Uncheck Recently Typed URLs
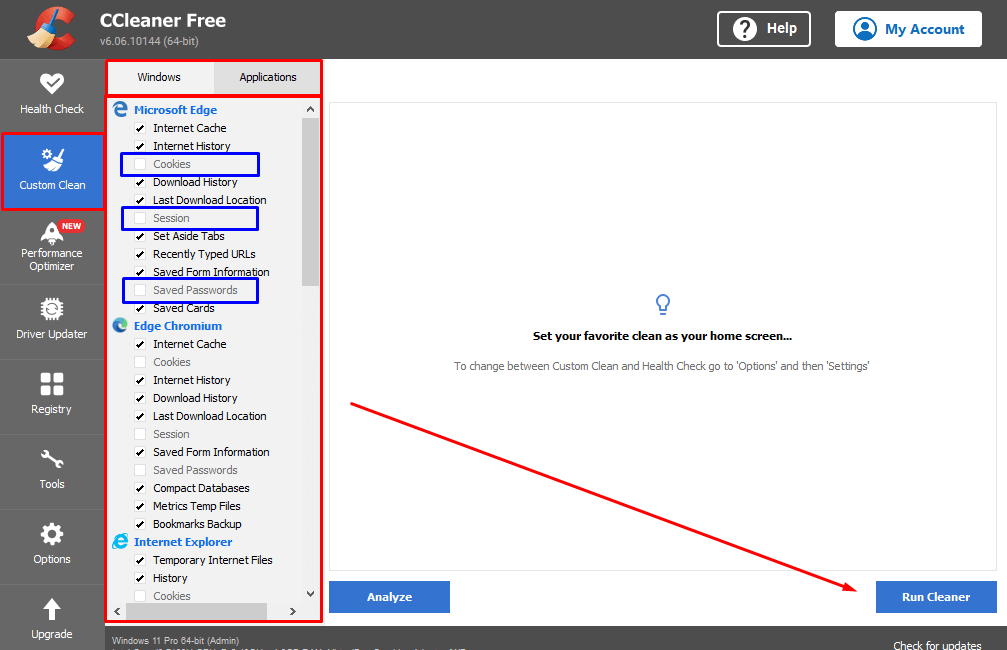The width and height of the screenshot is (1007, 650). pyautogui.click(x=140, y=254)
